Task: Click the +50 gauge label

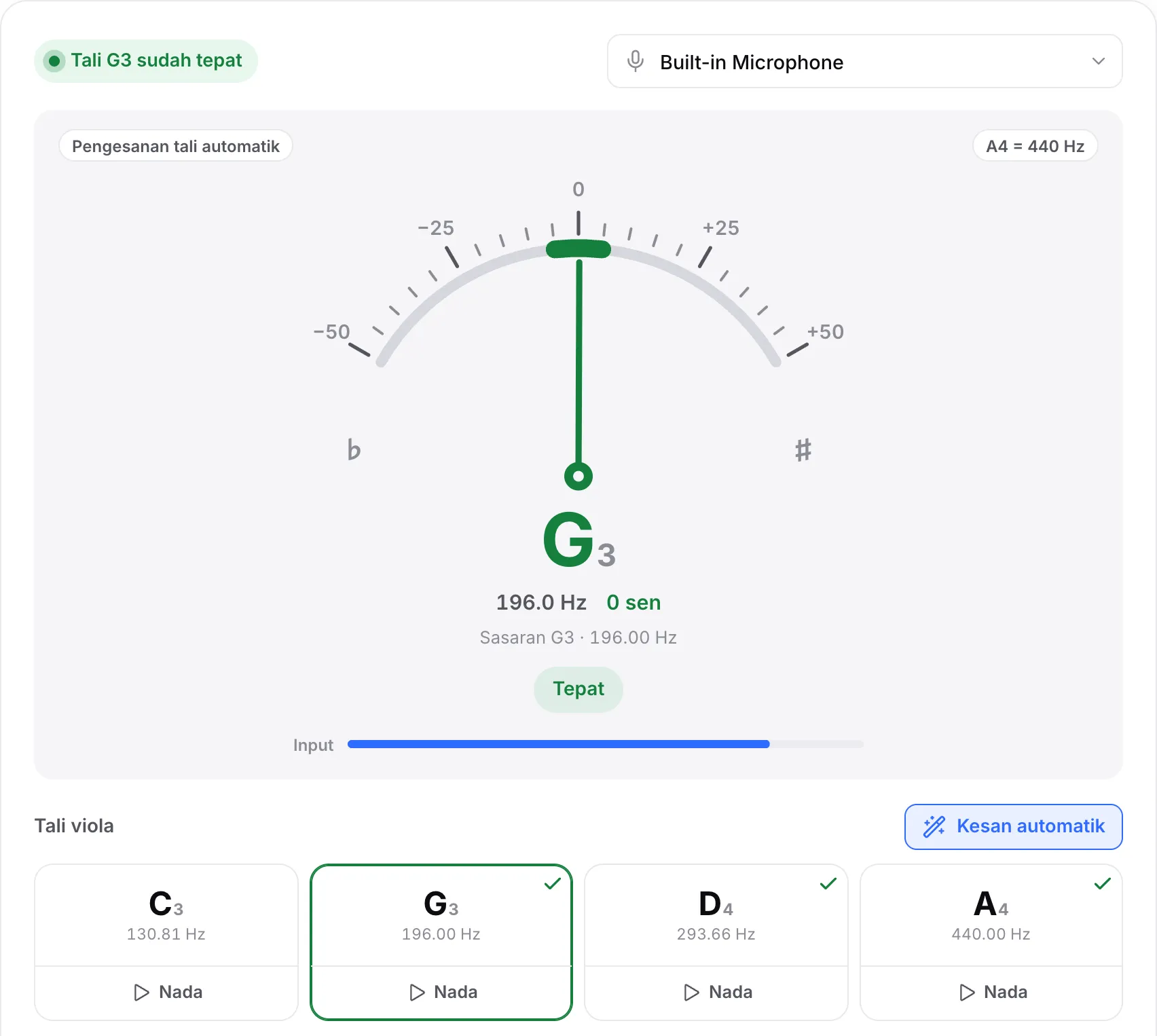Action: pos(825,332)
